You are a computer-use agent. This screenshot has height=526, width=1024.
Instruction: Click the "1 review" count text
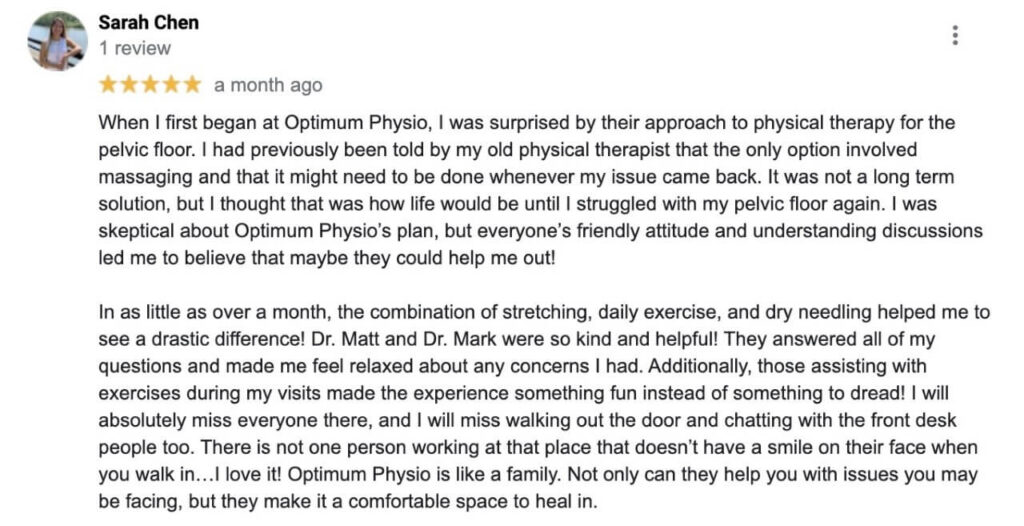click(x=135, y=48)
